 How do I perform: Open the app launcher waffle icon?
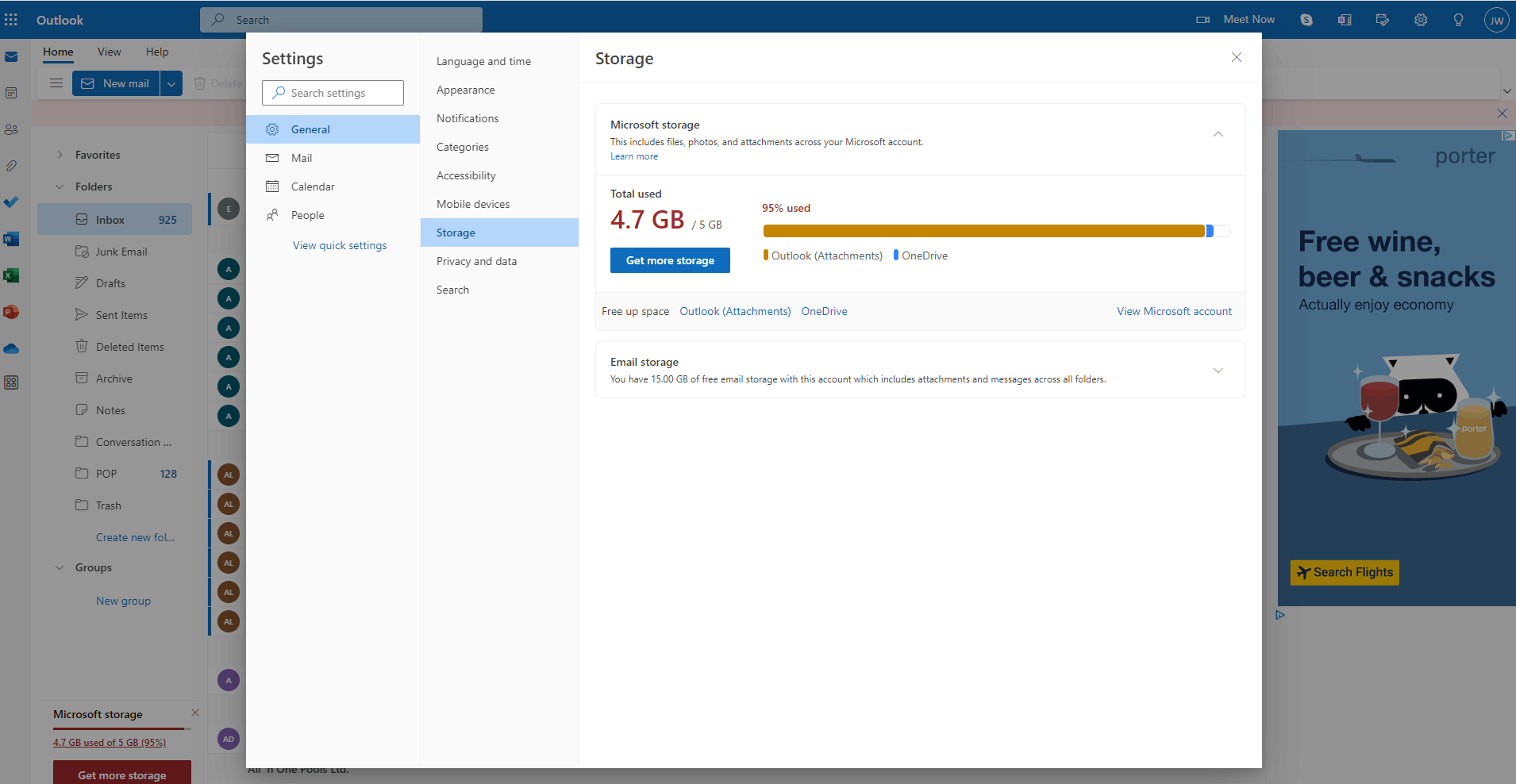pos(11,20)
